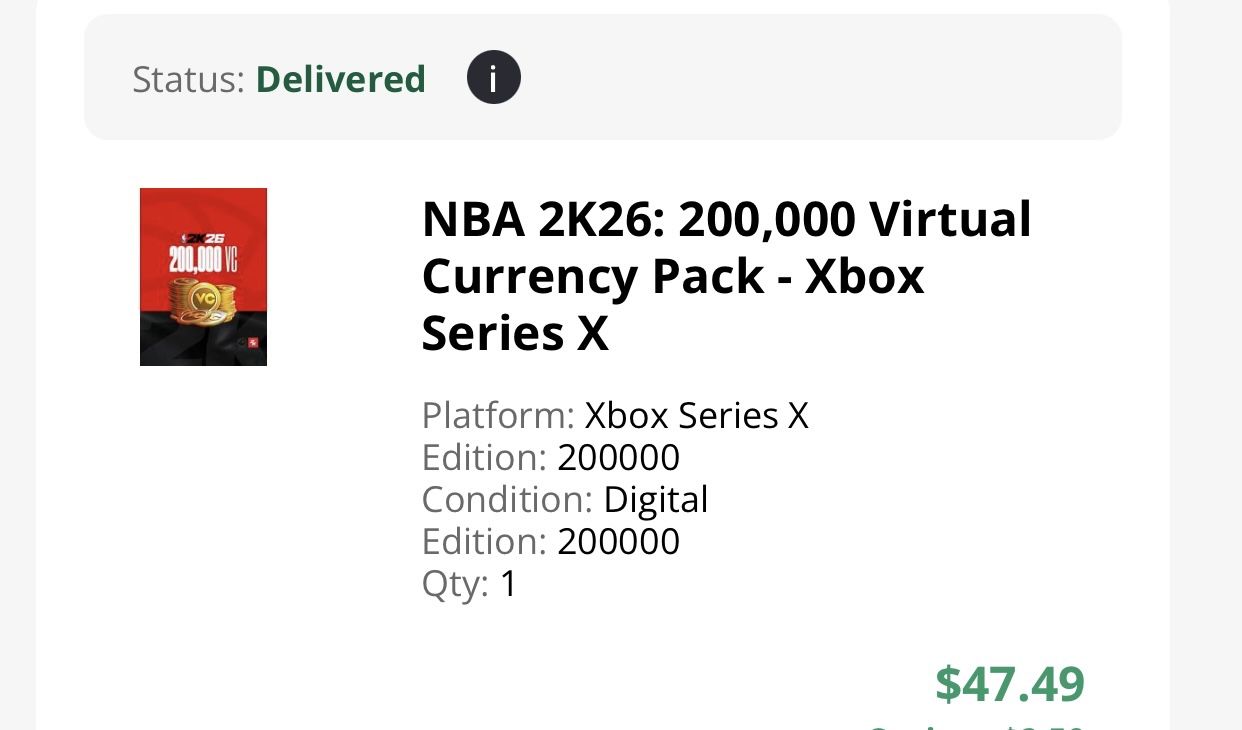
Task: Select the Platform detail row
Action: (x=616, y=415)
